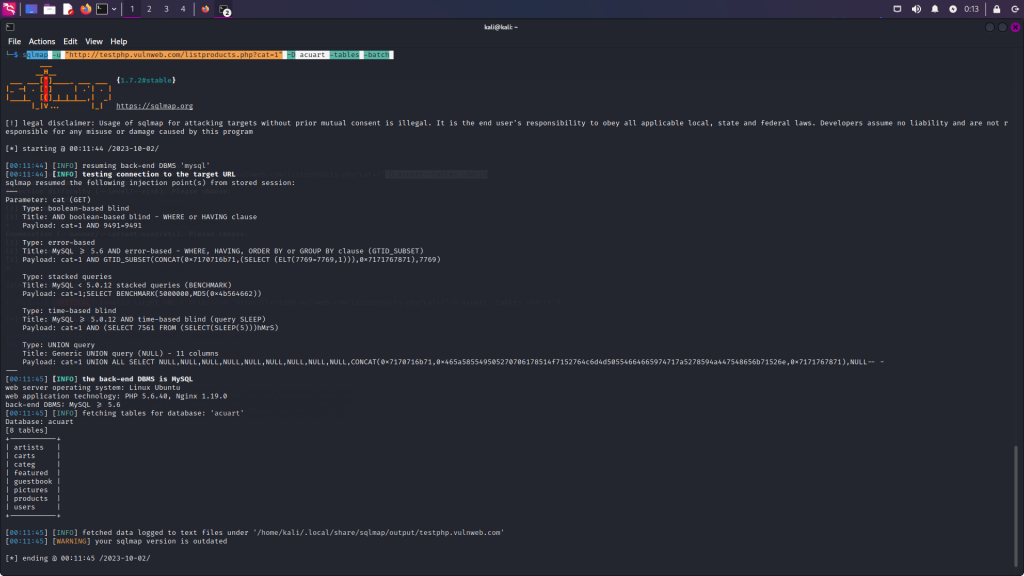This screenshot has height=576, width=1024.
Task: Close the terminal window
Action: click(x=1015, y=27)
